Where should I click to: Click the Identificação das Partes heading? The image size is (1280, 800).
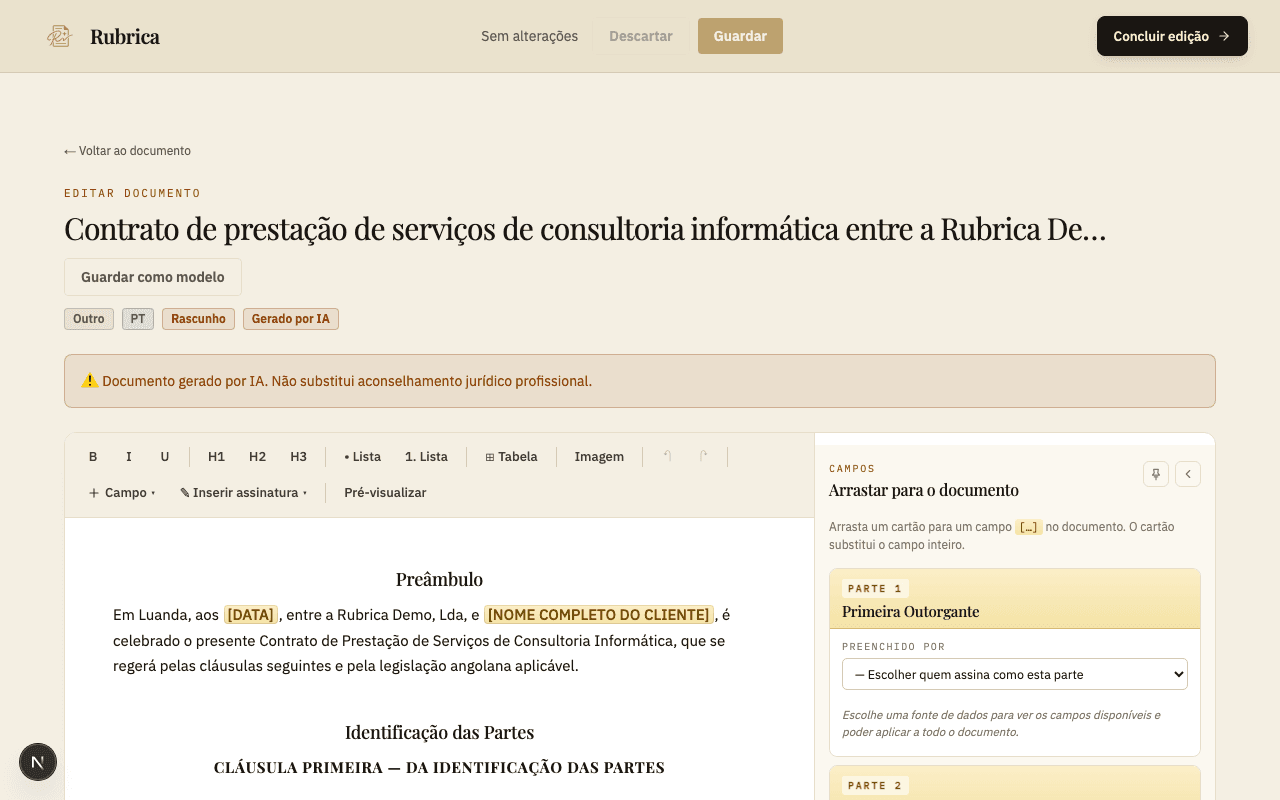439,732
